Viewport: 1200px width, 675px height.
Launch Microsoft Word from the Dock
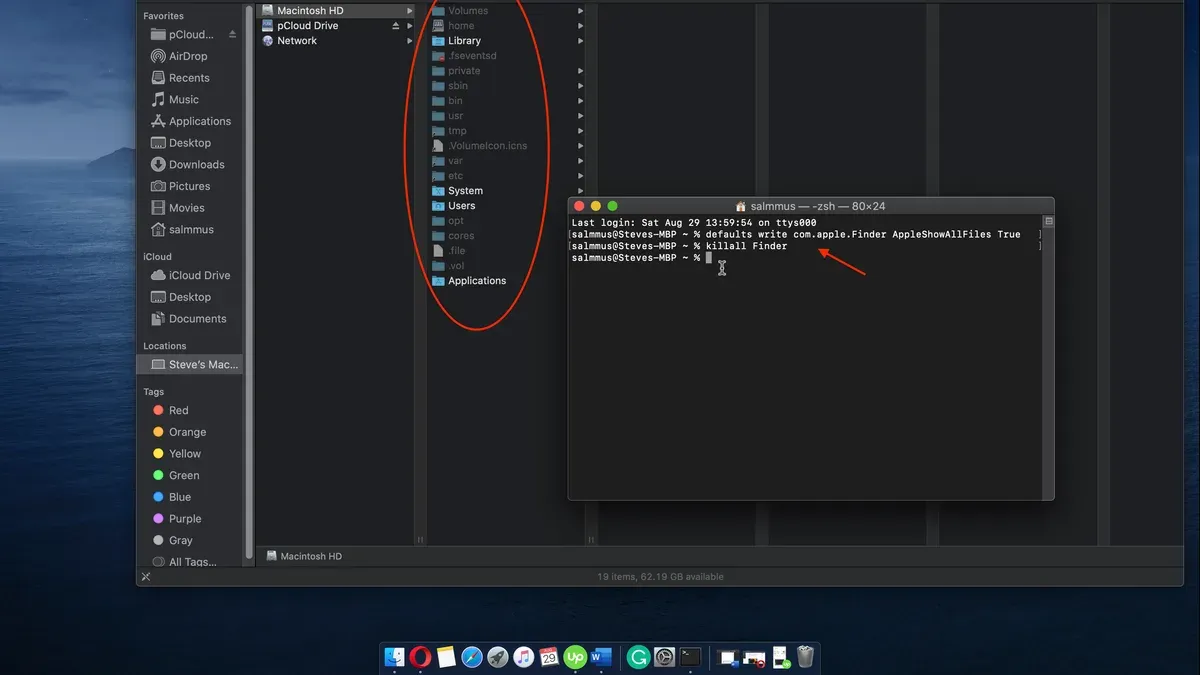click(601, 657)
